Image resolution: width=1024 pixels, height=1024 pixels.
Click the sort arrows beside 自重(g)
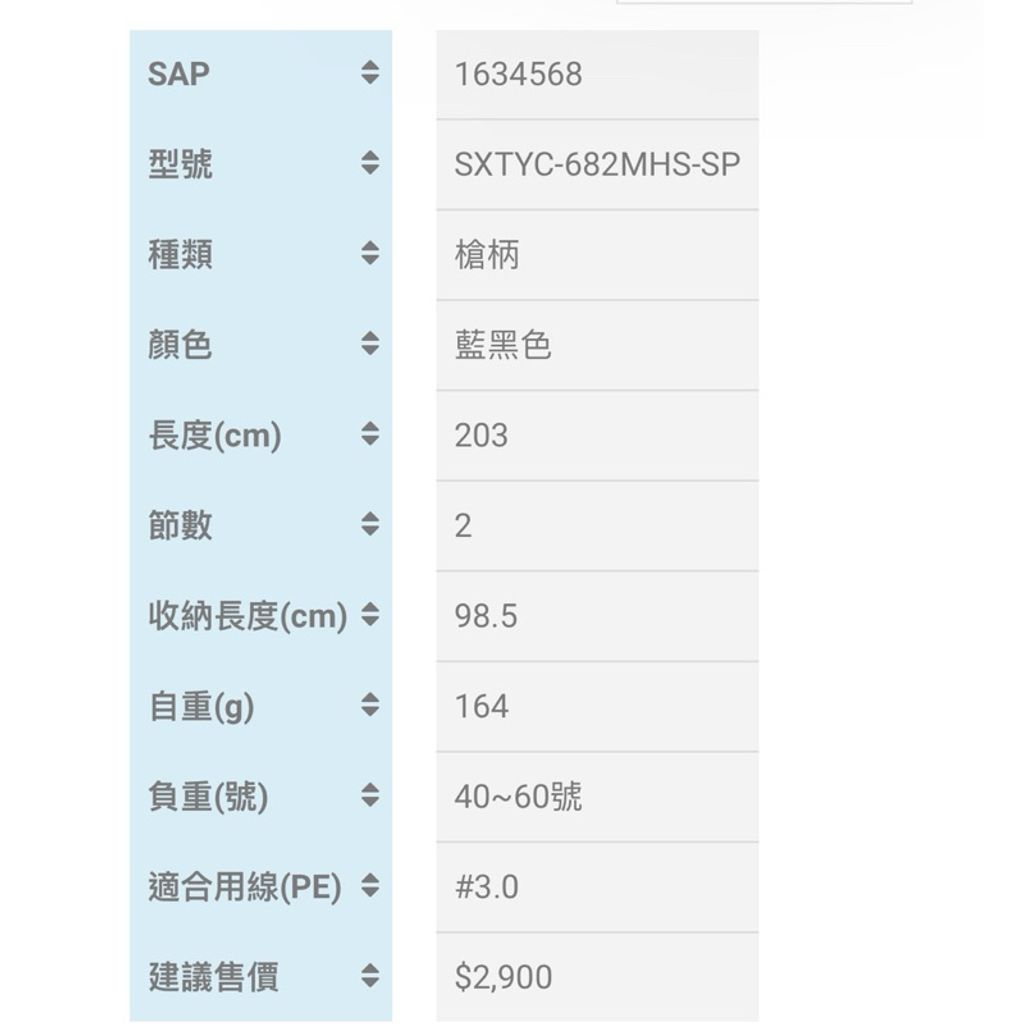(370, 706)
